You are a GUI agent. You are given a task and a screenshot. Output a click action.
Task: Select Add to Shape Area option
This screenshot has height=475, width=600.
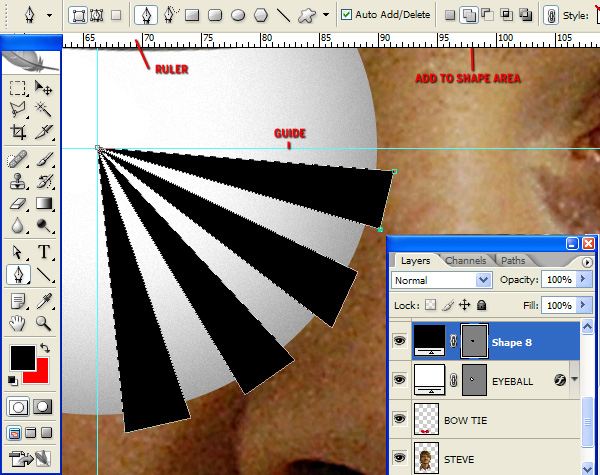(x=469, y=15)
